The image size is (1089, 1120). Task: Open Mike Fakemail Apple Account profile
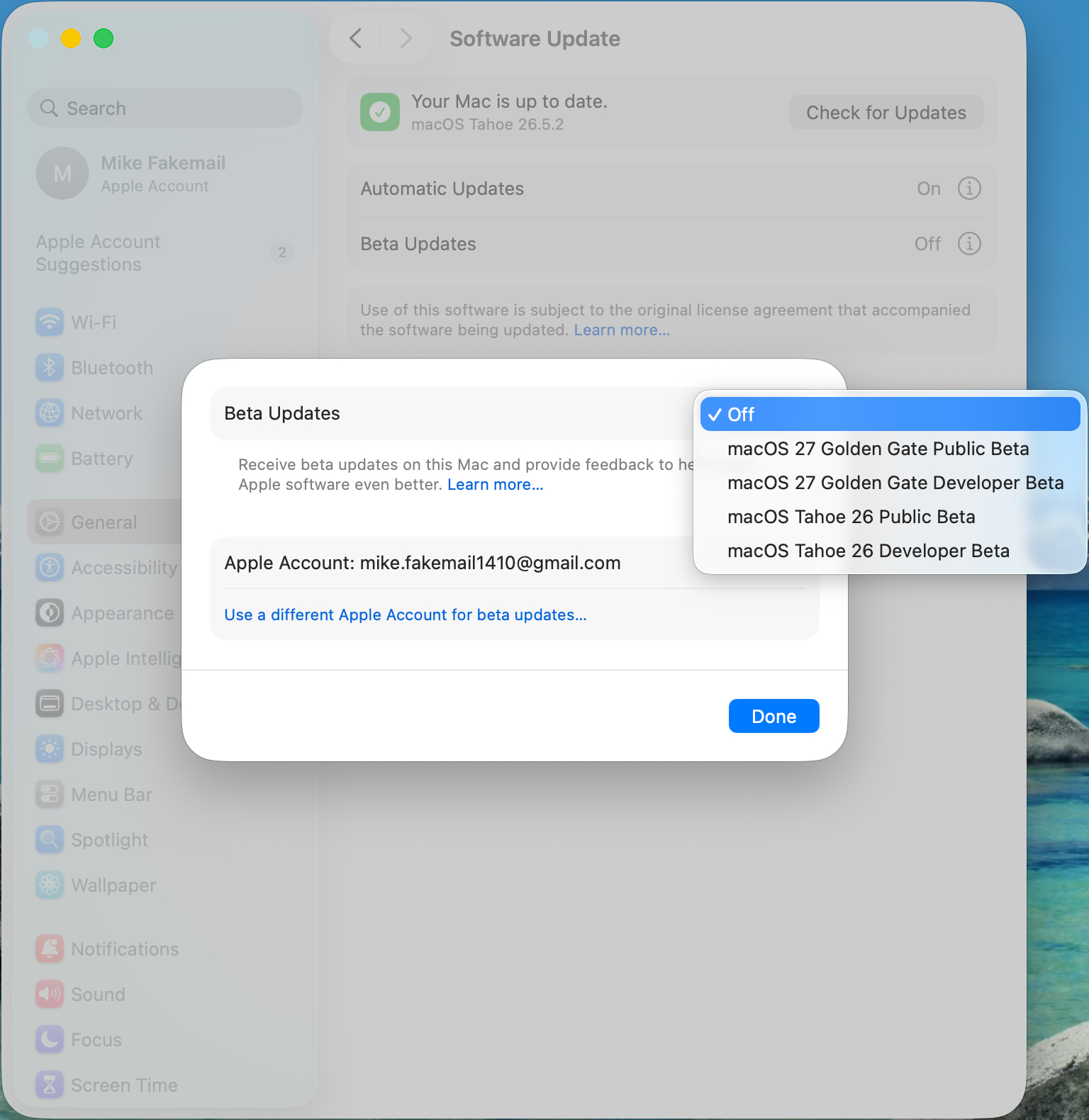click(x=165, y=174)
